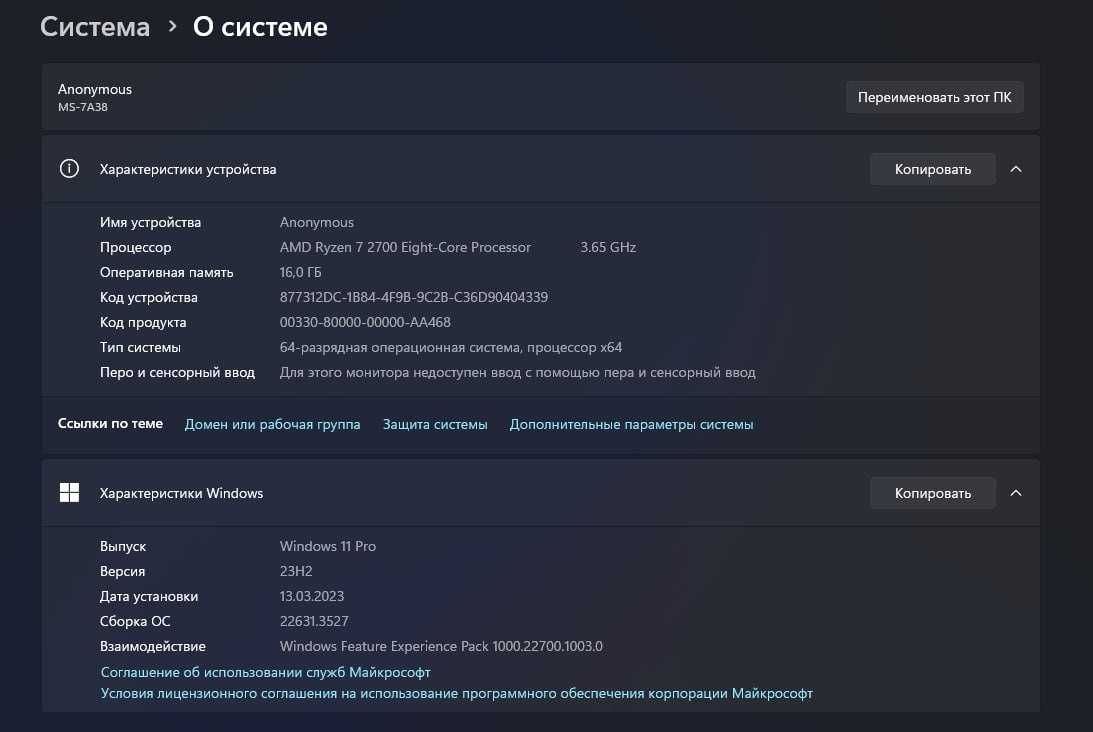Copy Windows specs with the lower Копировать button
Image resolution: width=1093 pixels, height=732 pixels.
[x=933, y=493]
